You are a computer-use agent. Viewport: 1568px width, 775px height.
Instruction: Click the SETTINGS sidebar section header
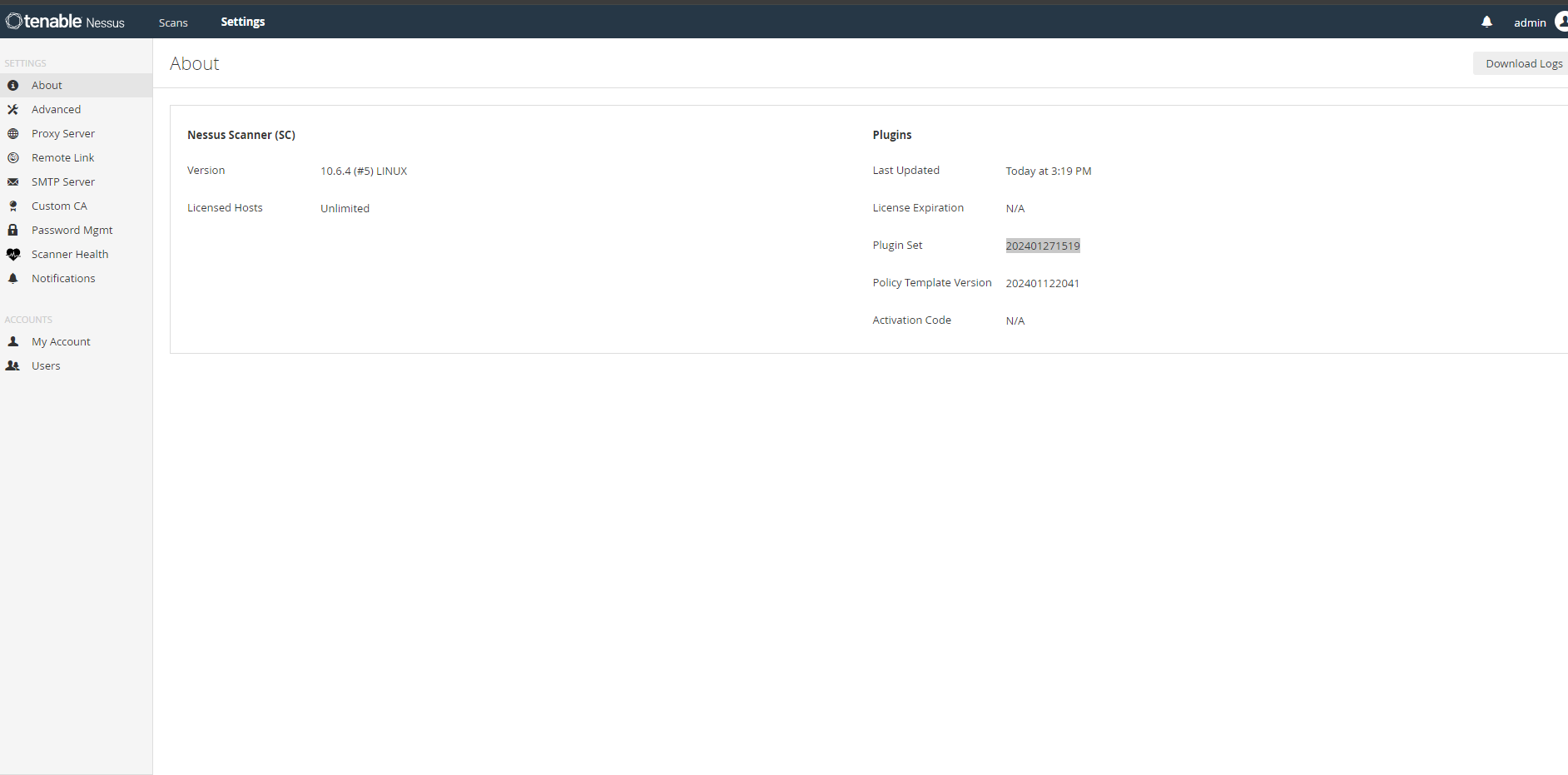pyautogui.click(x=25, y=63)
